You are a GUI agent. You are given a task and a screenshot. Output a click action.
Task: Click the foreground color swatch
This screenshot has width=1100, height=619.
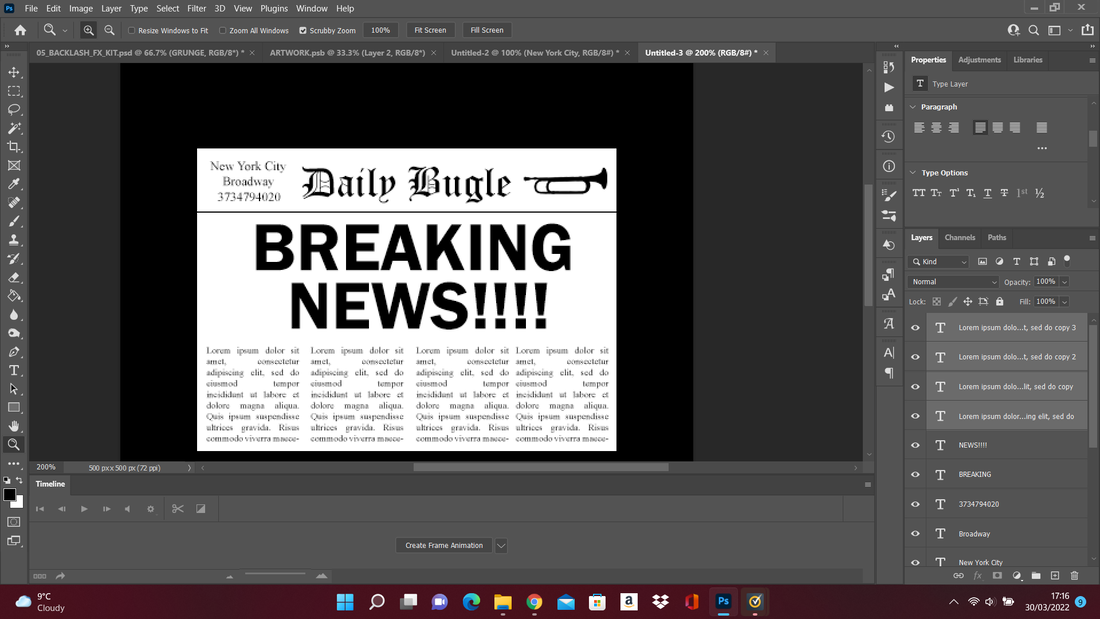click(x=9, y=495)
